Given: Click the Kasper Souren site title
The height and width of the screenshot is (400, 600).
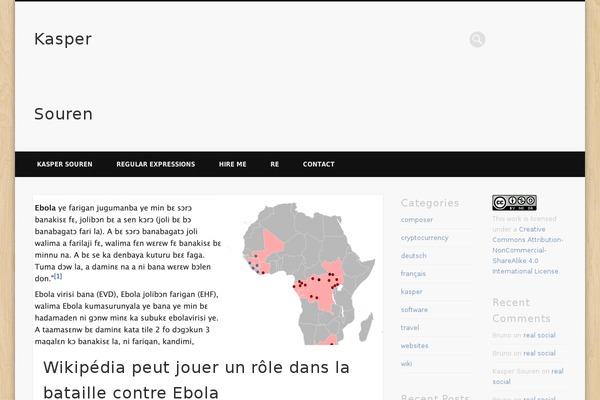Looking at the screenshot, I should click(x=63, y=76).
